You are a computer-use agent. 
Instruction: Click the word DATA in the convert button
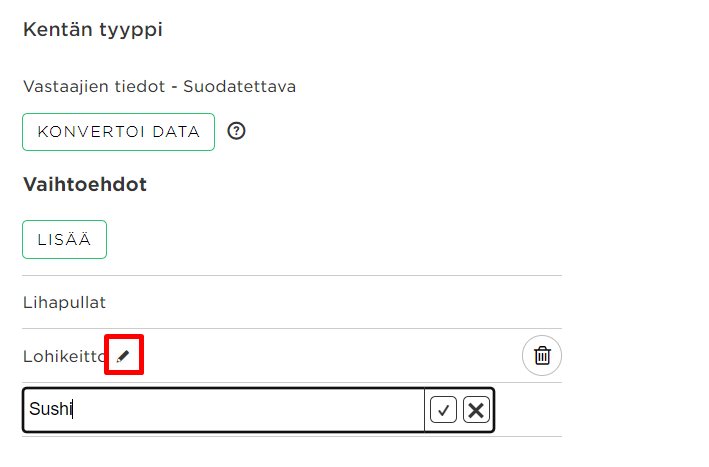pyautogui.click(x=176, y=132)
